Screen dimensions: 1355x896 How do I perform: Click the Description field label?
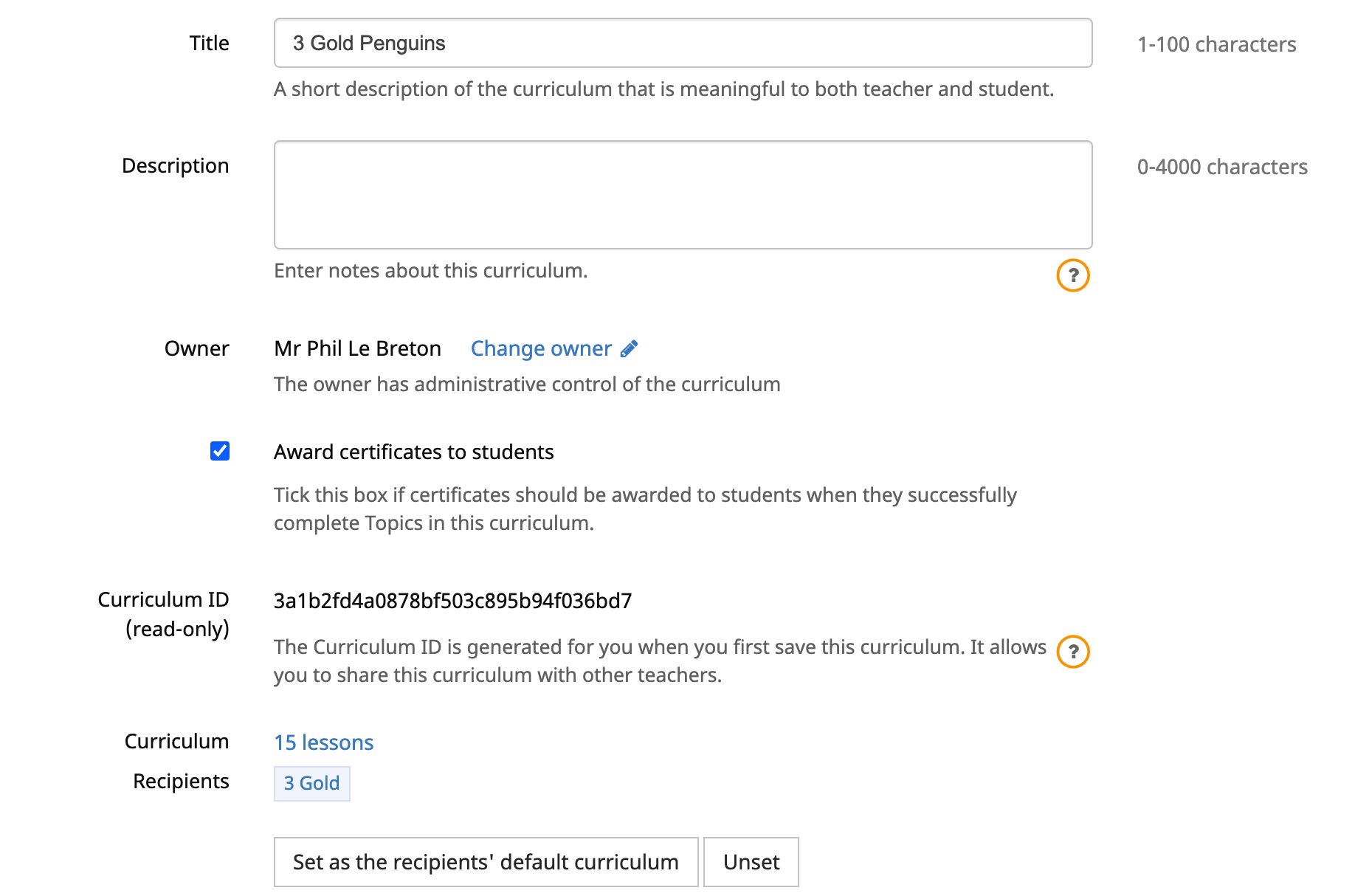(175, 165)
